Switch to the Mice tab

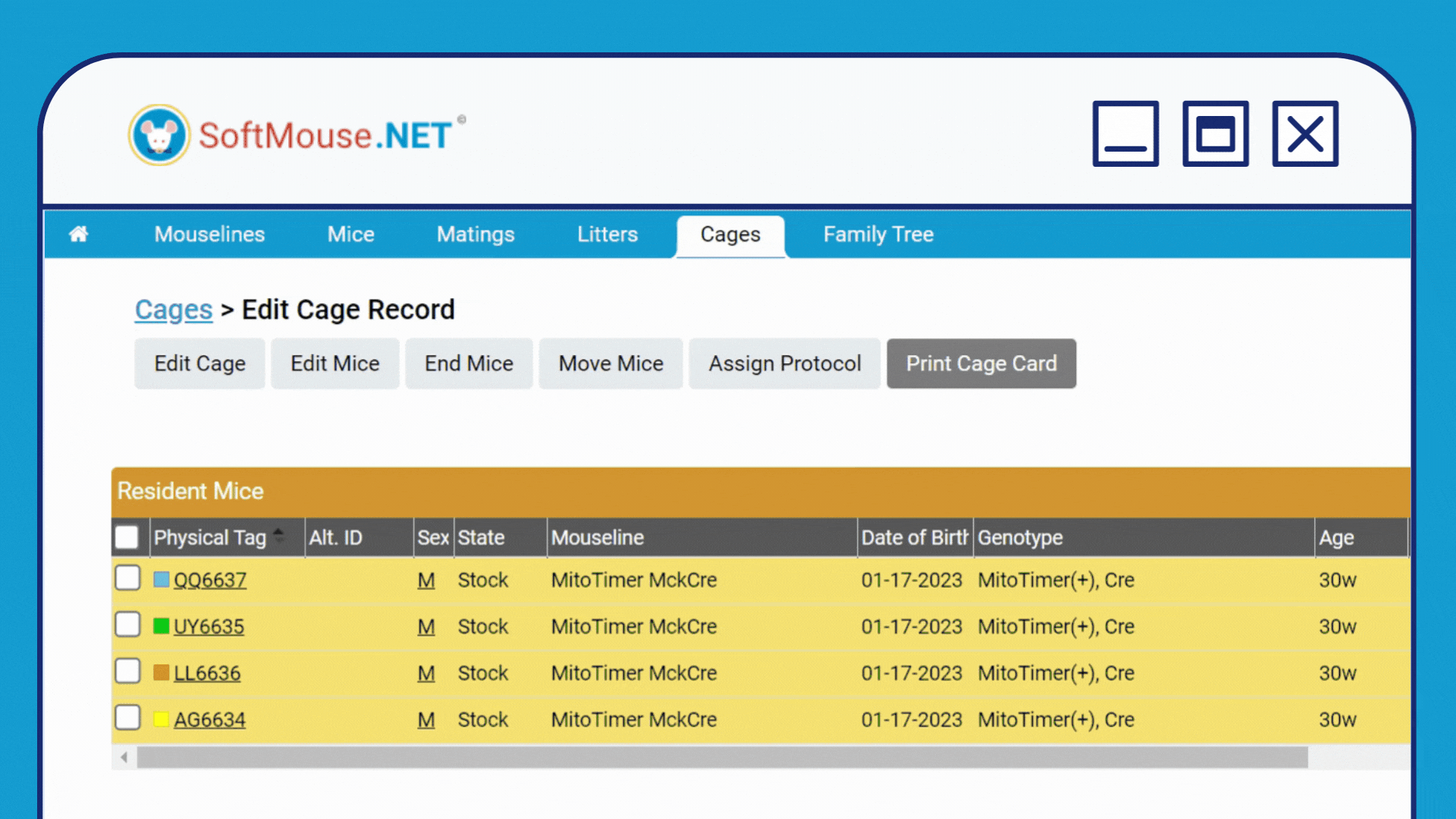click(x=350, y=234)
